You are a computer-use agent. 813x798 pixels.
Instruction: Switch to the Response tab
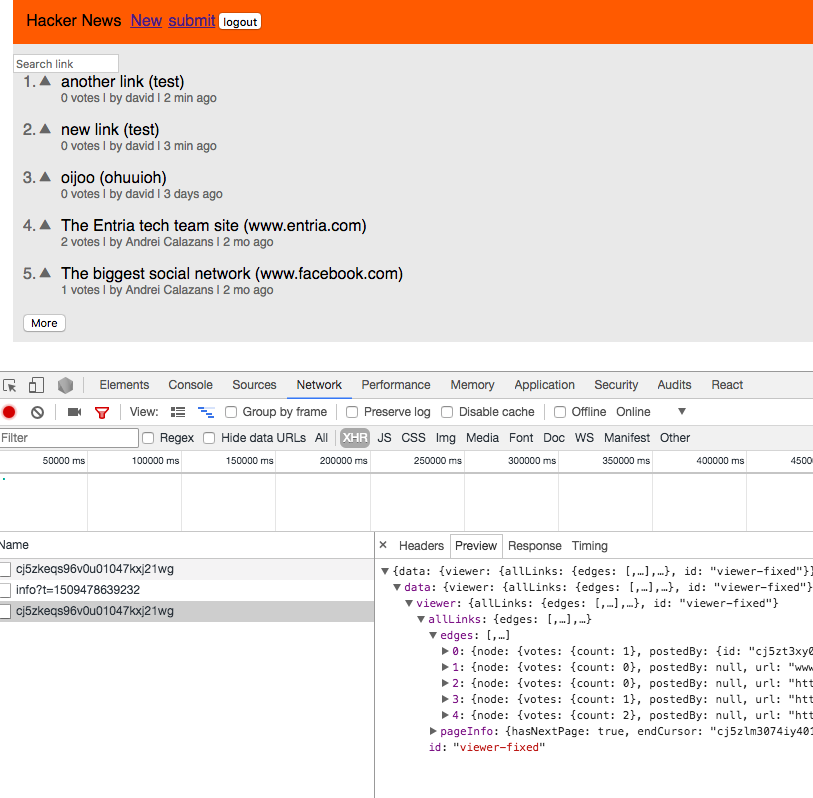[x=535, y=546]
